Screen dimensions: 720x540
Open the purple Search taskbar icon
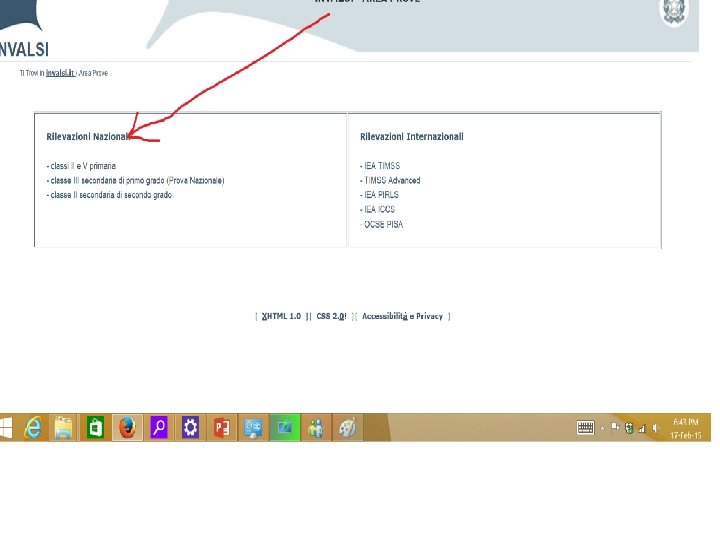pyautogui.click(x=159, y=428)
